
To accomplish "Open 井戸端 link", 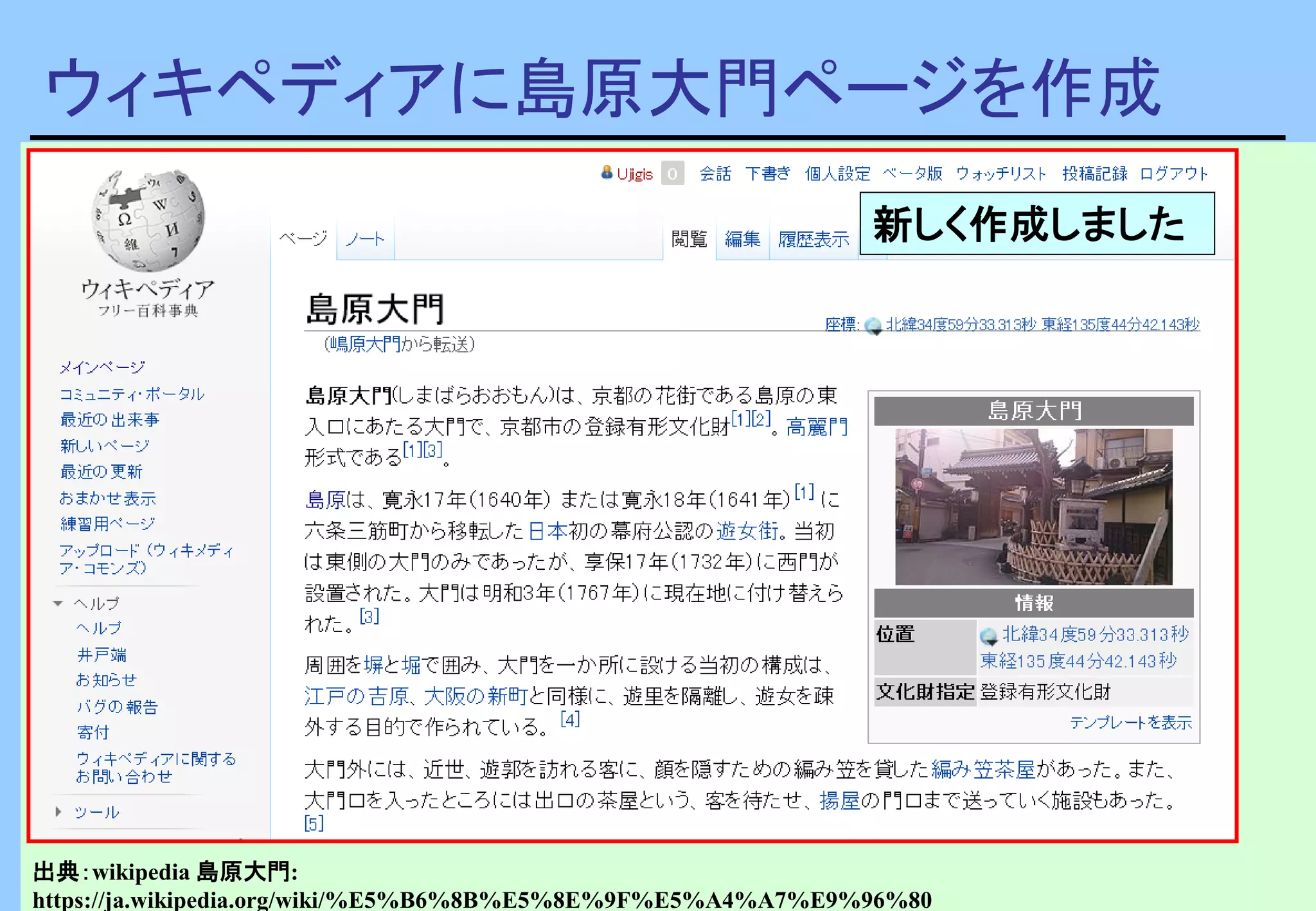I will [102, 654].
